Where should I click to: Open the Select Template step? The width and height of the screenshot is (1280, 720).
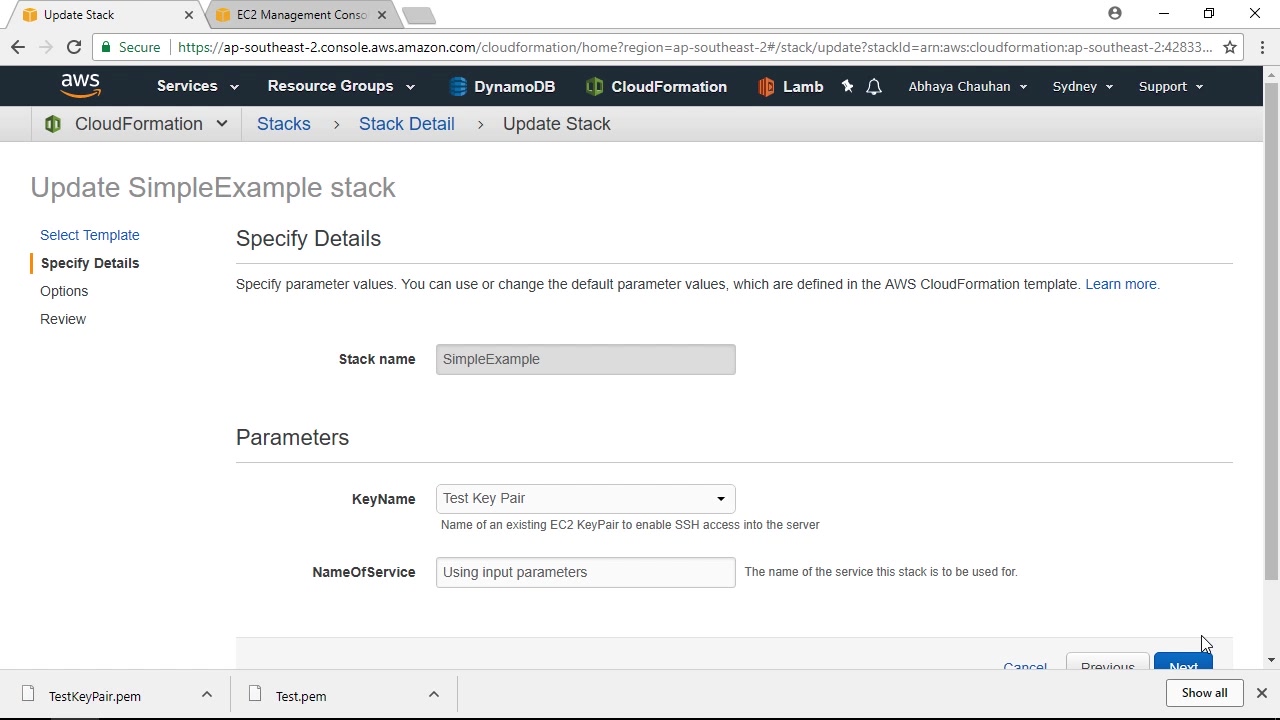[90, 235]
